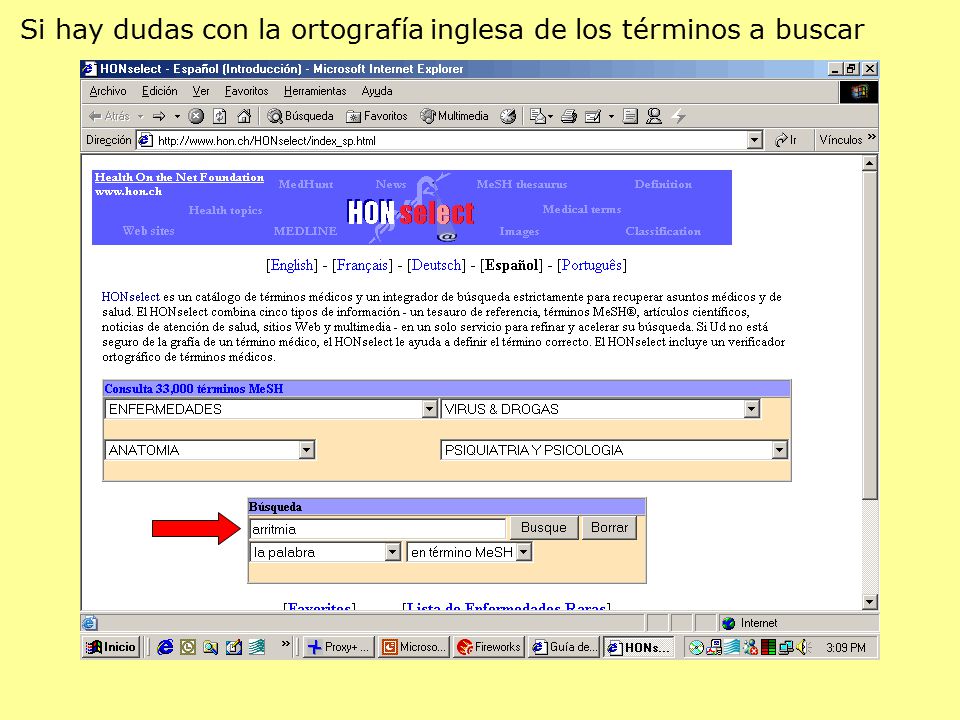Viewport: 960px width, 720px height.
Task: Open the Favoritos menu
Action: coord(246,91)
